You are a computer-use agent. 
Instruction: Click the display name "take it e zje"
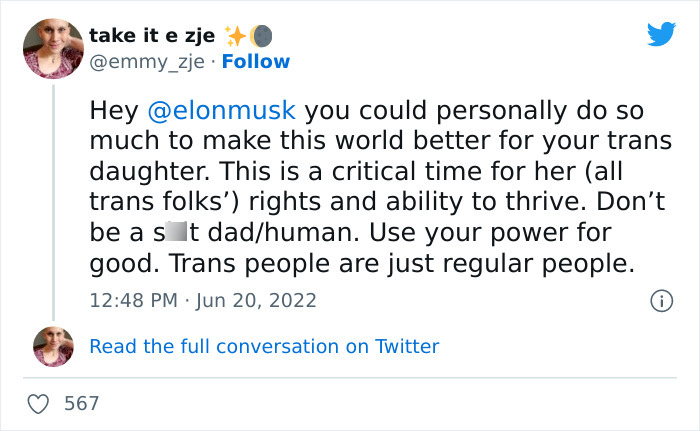pyautogui.click(x=152, y=36)
